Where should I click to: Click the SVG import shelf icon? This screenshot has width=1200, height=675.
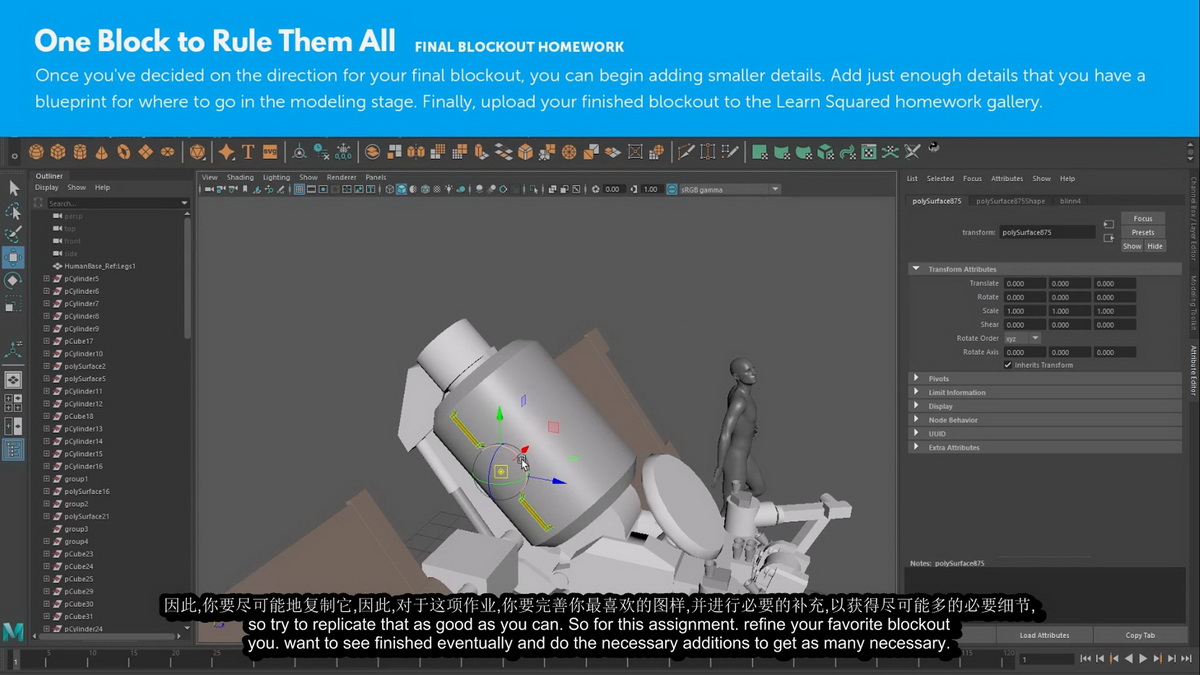pyautogui.click(x=270, y=152)
